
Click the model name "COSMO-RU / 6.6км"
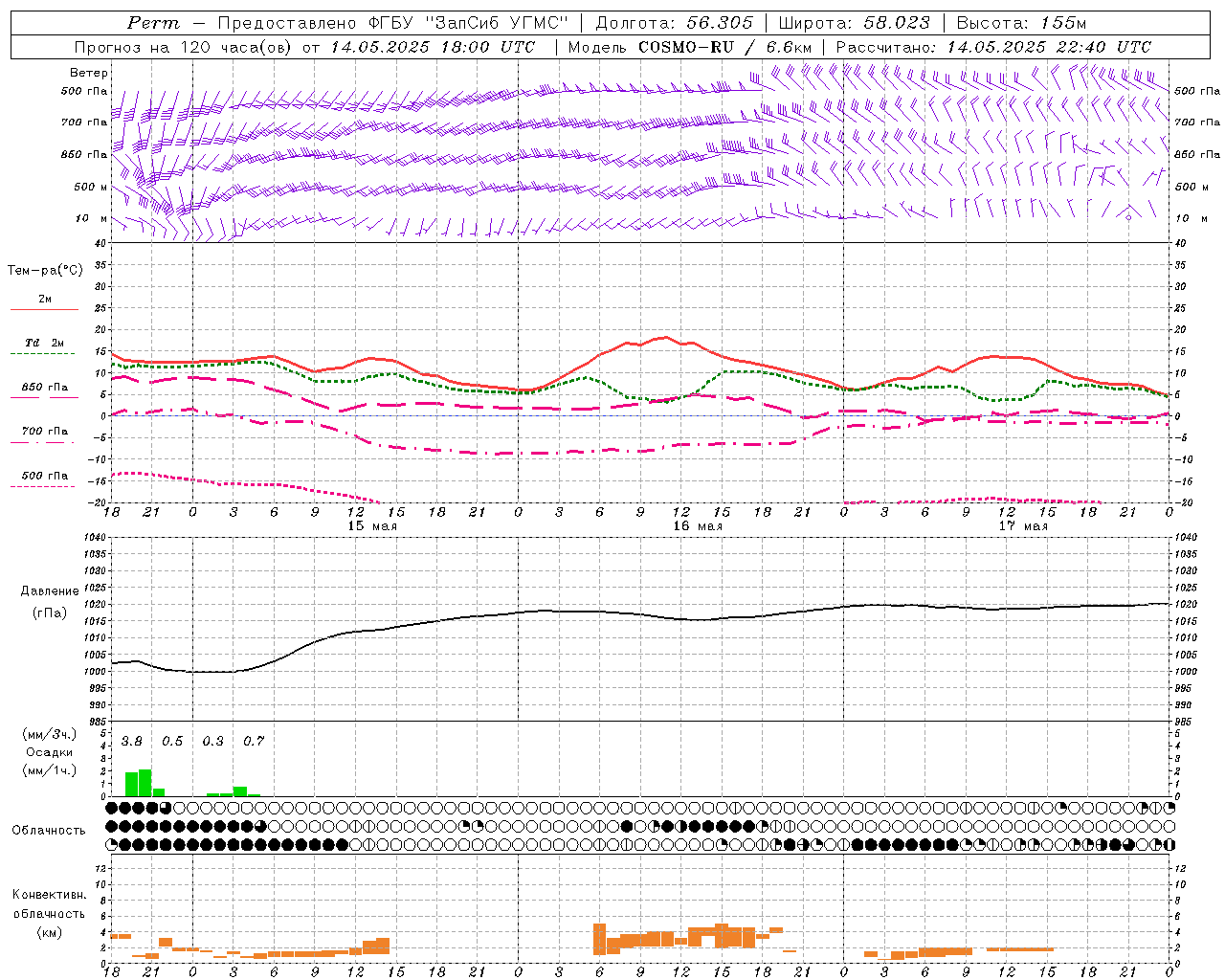point(724,47)
